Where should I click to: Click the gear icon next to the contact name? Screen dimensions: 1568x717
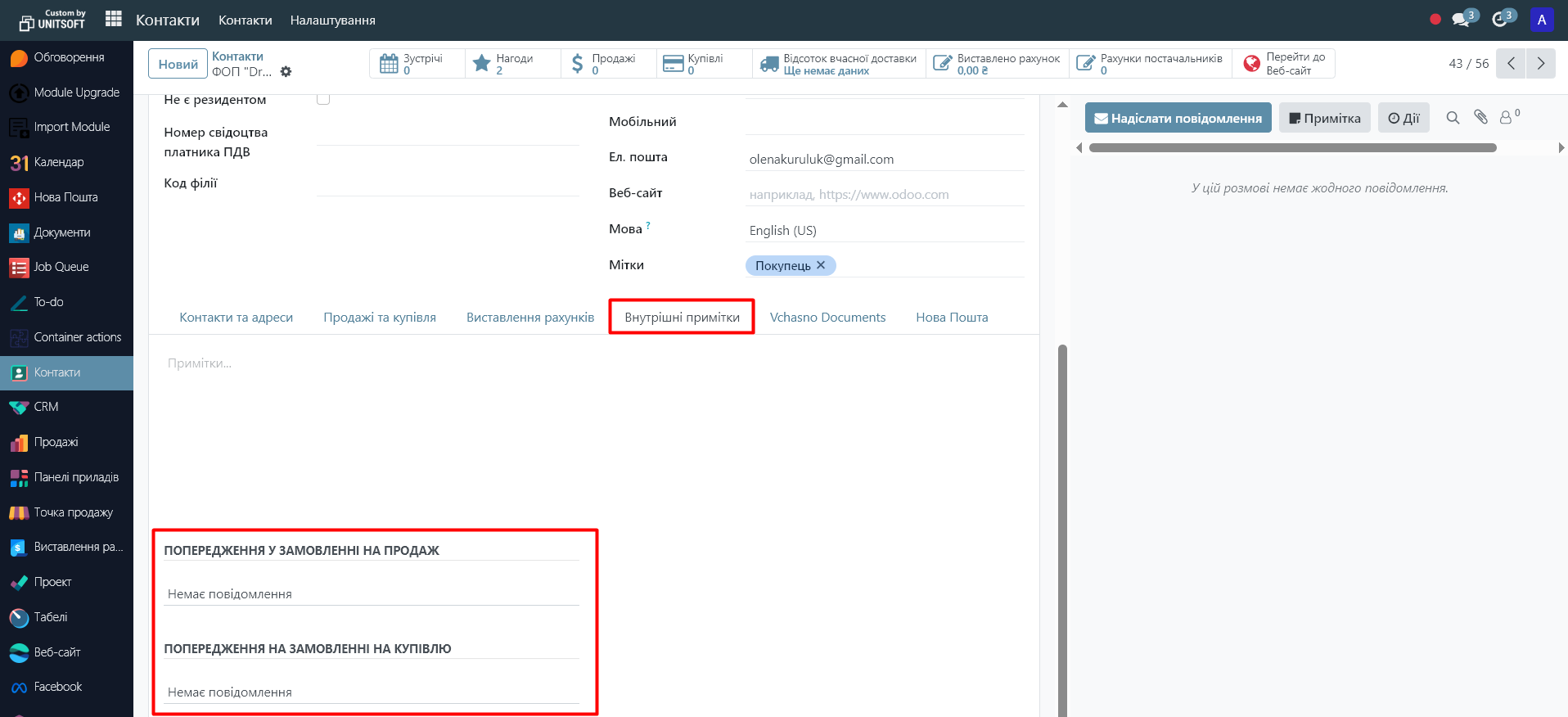click(286, 72)
